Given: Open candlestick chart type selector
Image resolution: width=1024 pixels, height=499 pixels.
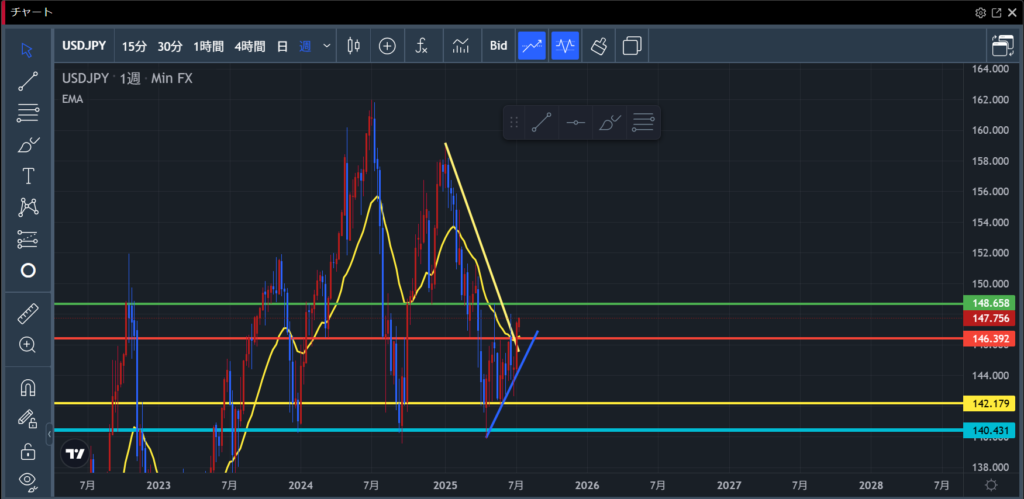Looking at the screenshot, I should tap(354, 46).
